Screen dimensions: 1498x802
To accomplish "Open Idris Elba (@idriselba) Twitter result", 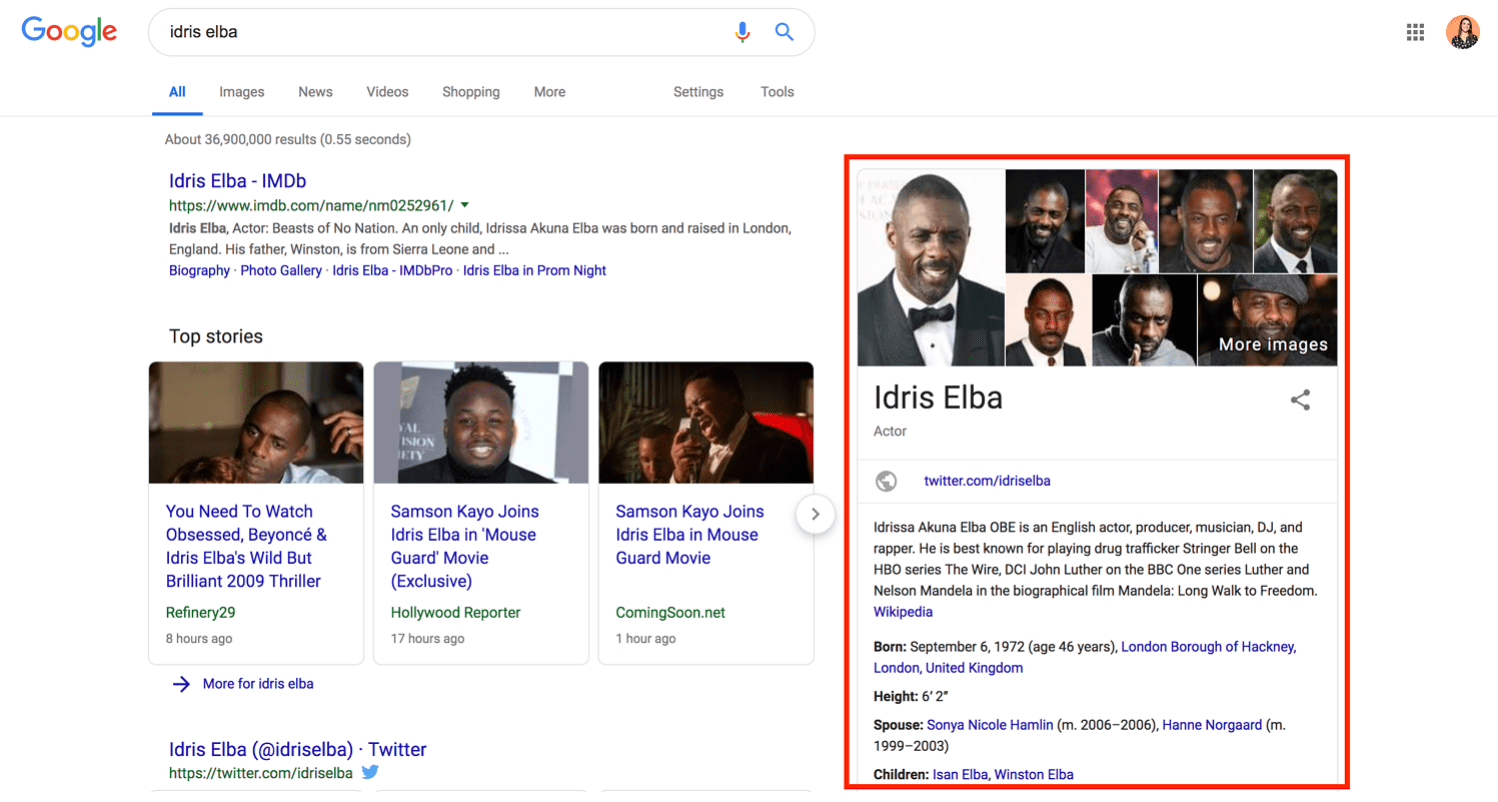I will [298, 749].
